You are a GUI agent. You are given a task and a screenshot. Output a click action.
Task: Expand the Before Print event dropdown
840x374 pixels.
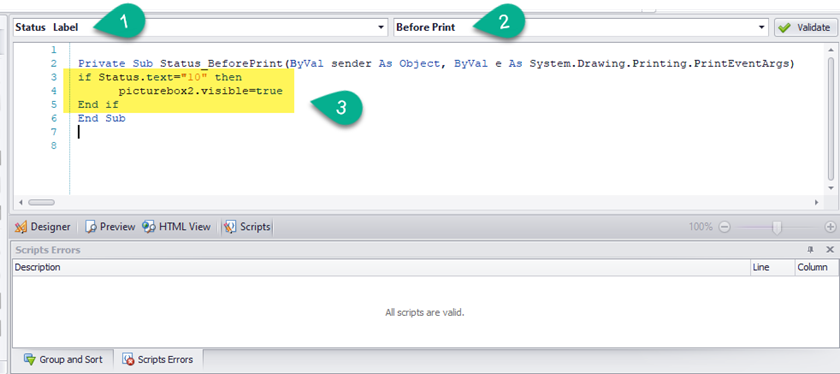click(x=762, y=27)
